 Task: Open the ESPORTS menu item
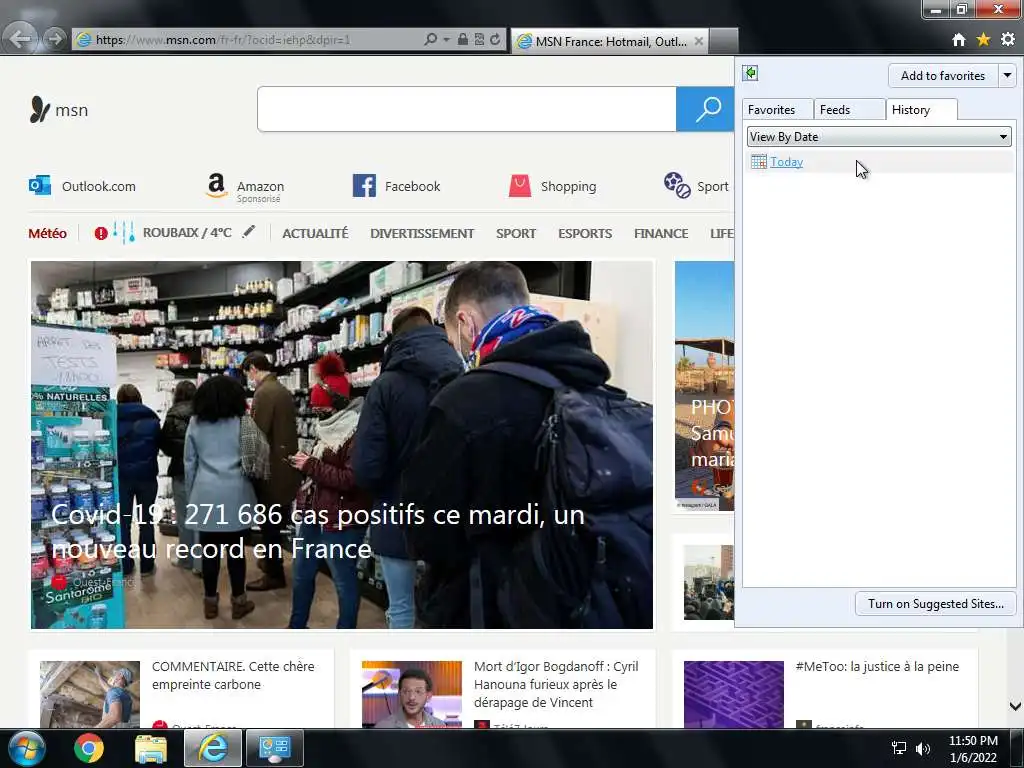584,233
